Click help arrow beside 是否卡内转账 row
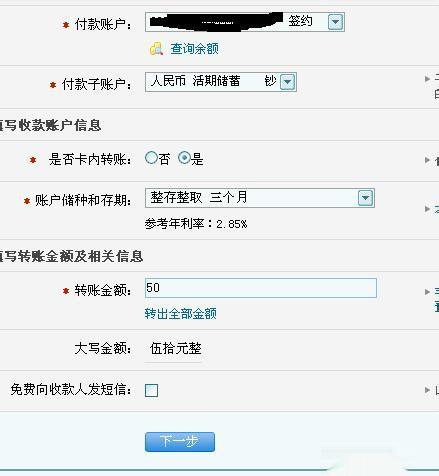 (427, 160)
